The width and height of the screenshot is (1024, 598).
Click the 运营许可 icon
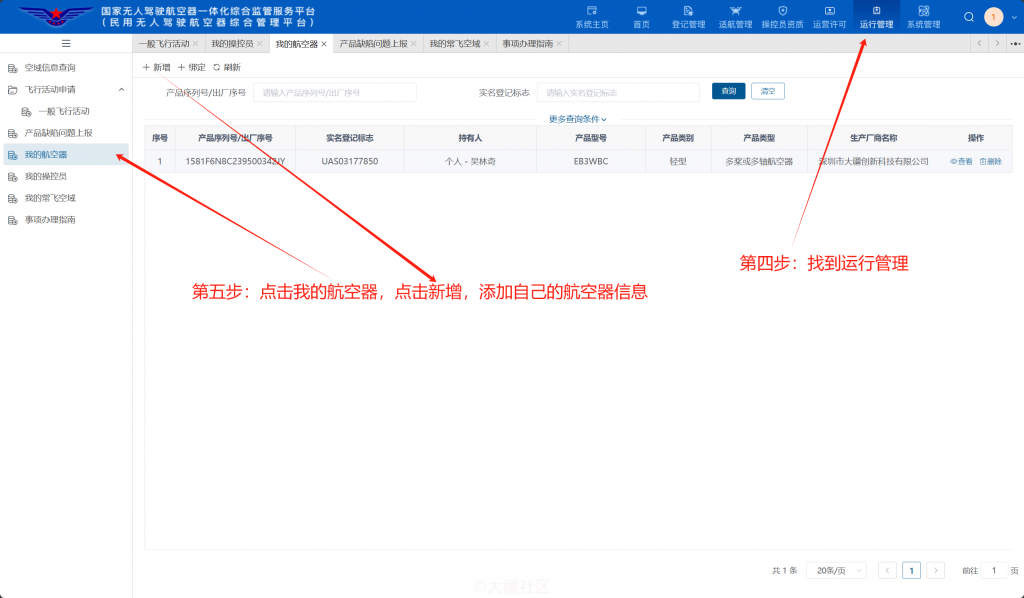click(x=828, y=18)
